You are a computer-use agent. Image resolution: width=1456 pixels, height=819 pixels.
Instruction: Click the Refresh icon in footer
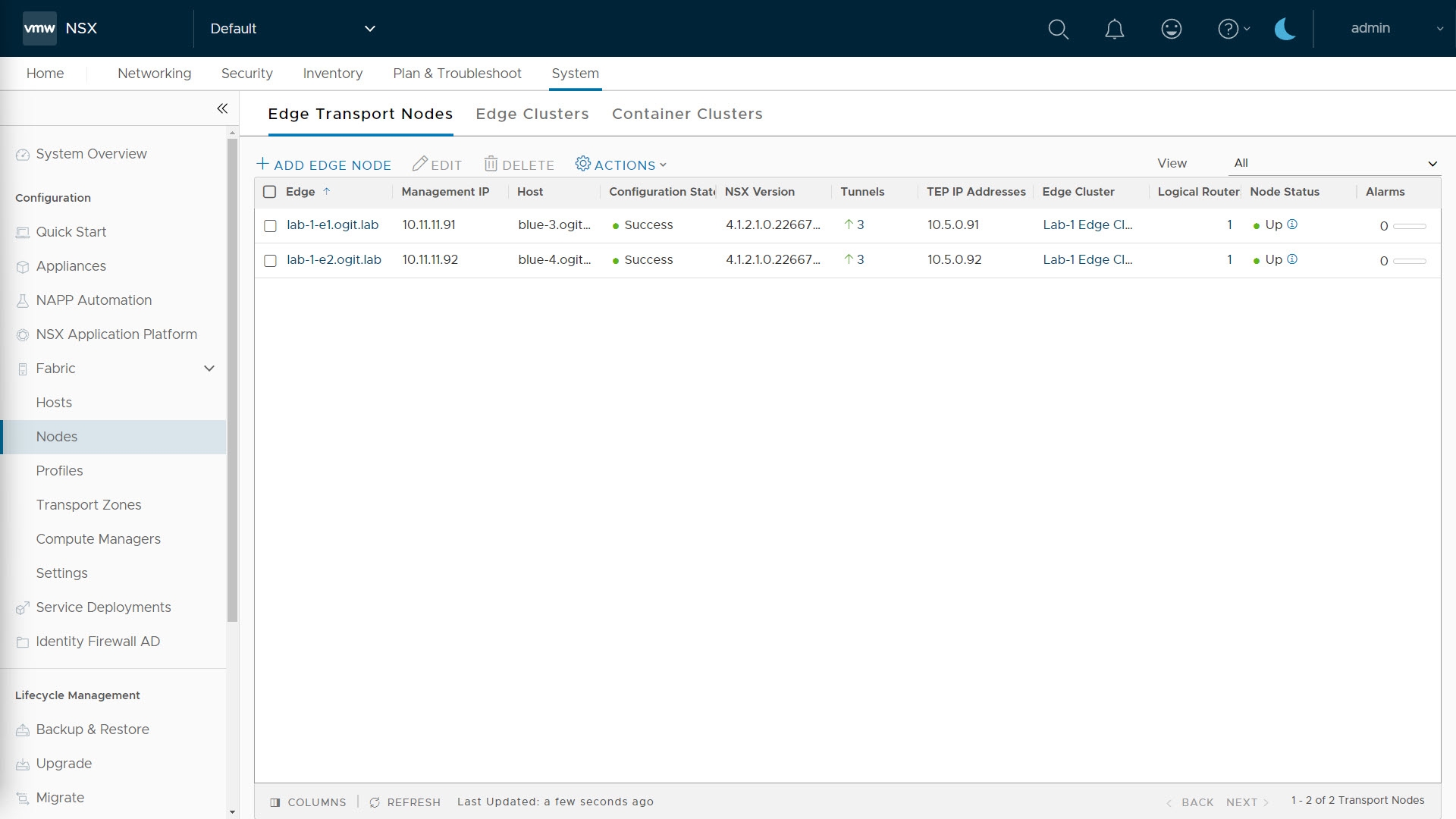click(375, 802)
